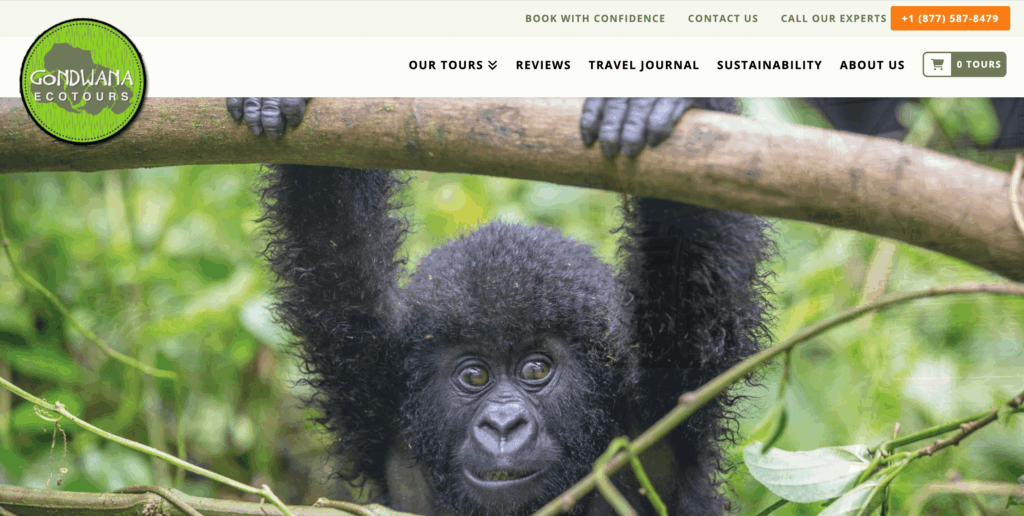Go to the Reviews page
Image resolution: width=1024 pixels, height=516 pixels.
coord(543,65)
